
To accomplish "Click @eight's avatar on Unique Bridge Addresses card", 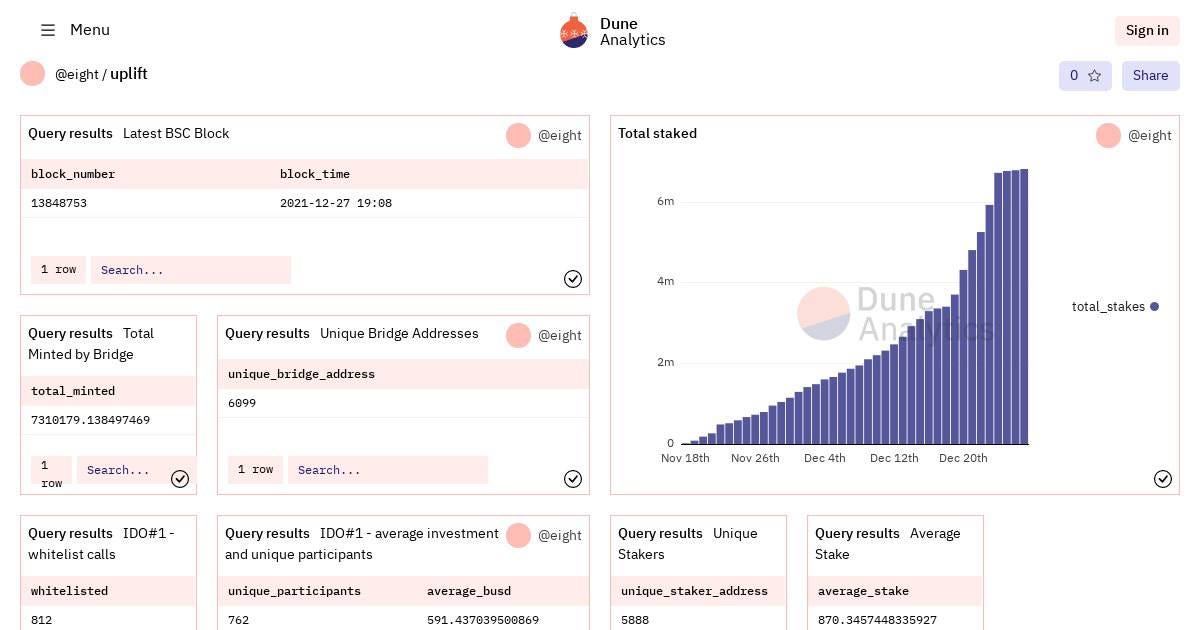I will tap(518, 335).
